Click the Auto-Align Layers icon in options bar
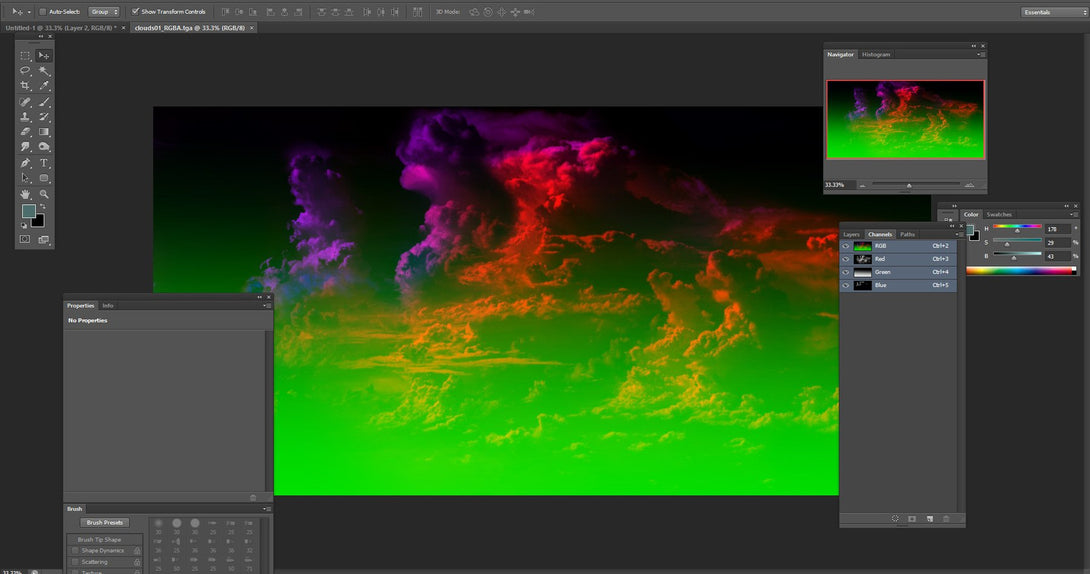 417,12
